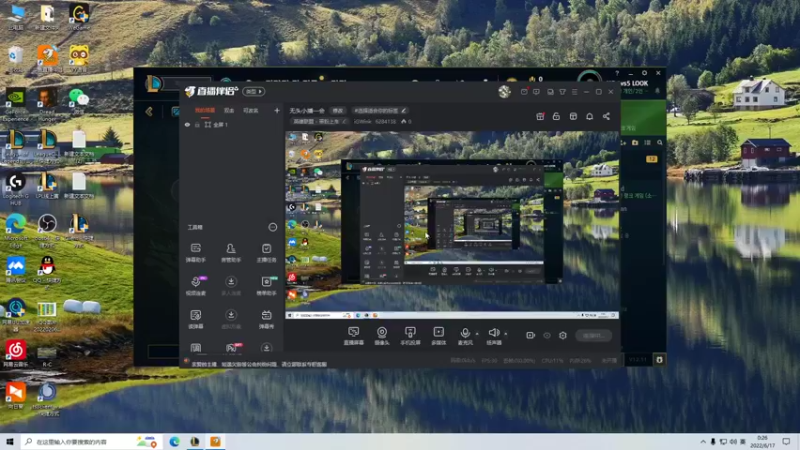Add a 多媒体 media source
The height and width of the screenshot is (450, 800).
click(439, 336)
